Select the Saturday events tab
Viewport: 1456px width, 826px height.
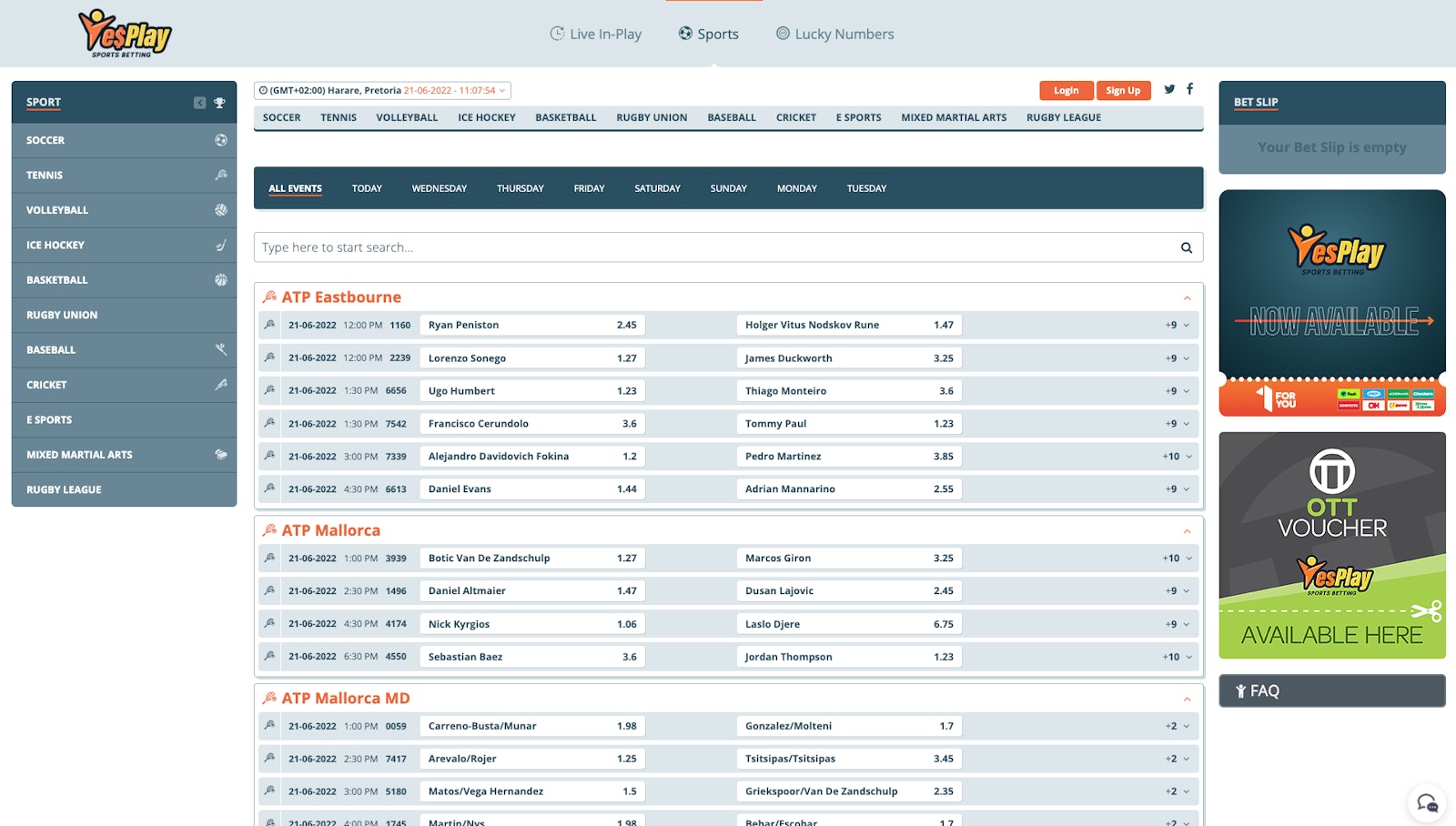click(x=657, y=188)
